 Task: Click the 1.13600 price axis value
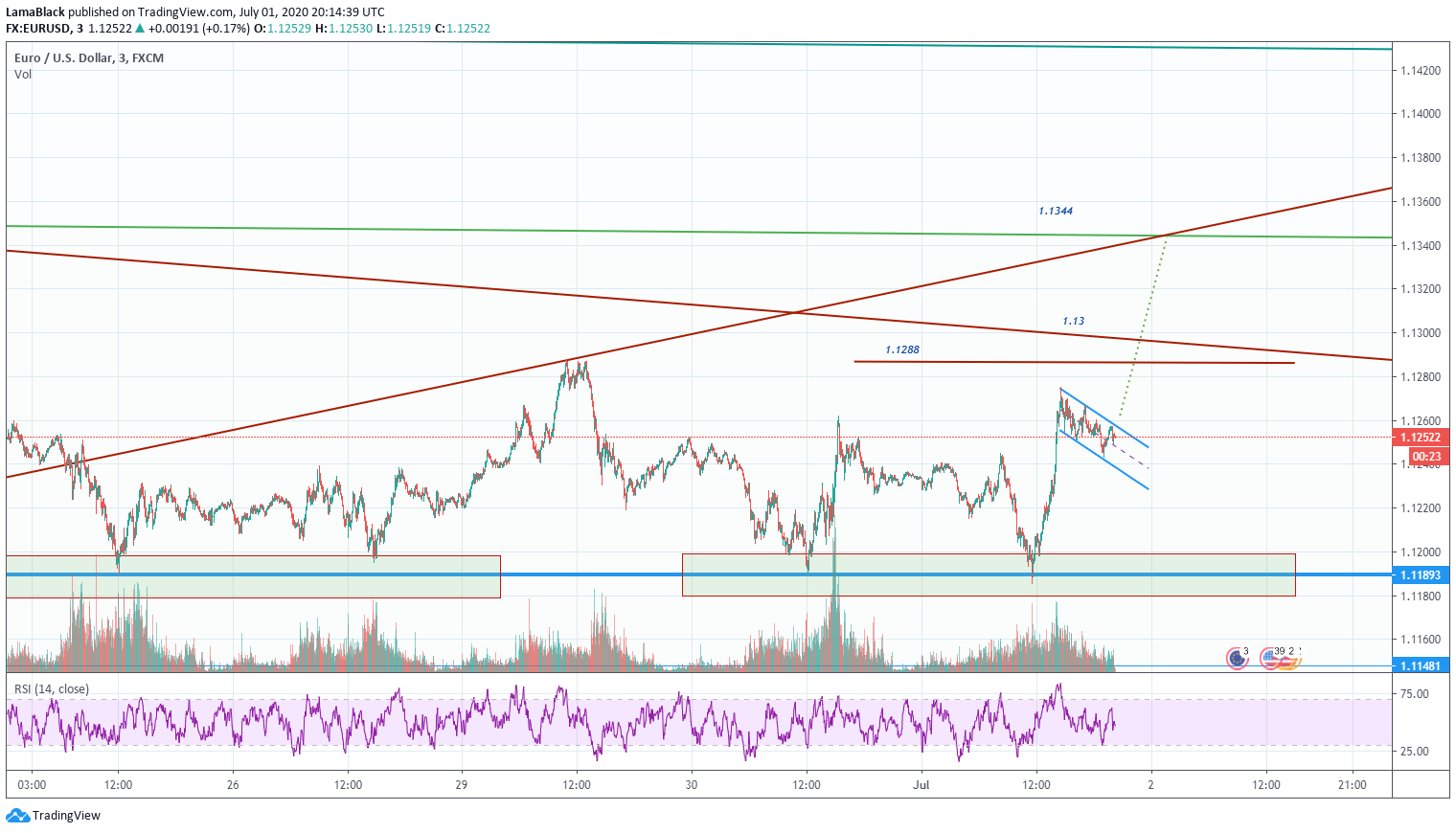[x=1420, y=202]
